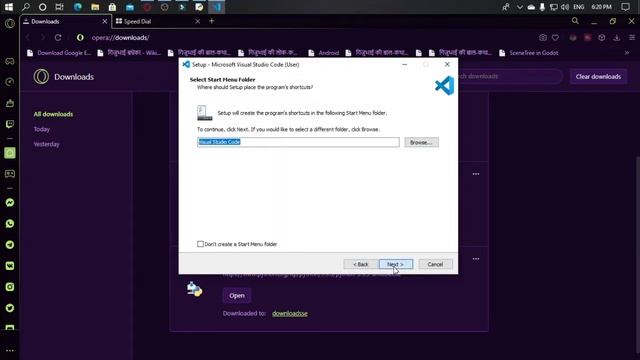The image size is (640, 360).
Task: Click the 6:20 PM clock
Action: click(601, 7)
